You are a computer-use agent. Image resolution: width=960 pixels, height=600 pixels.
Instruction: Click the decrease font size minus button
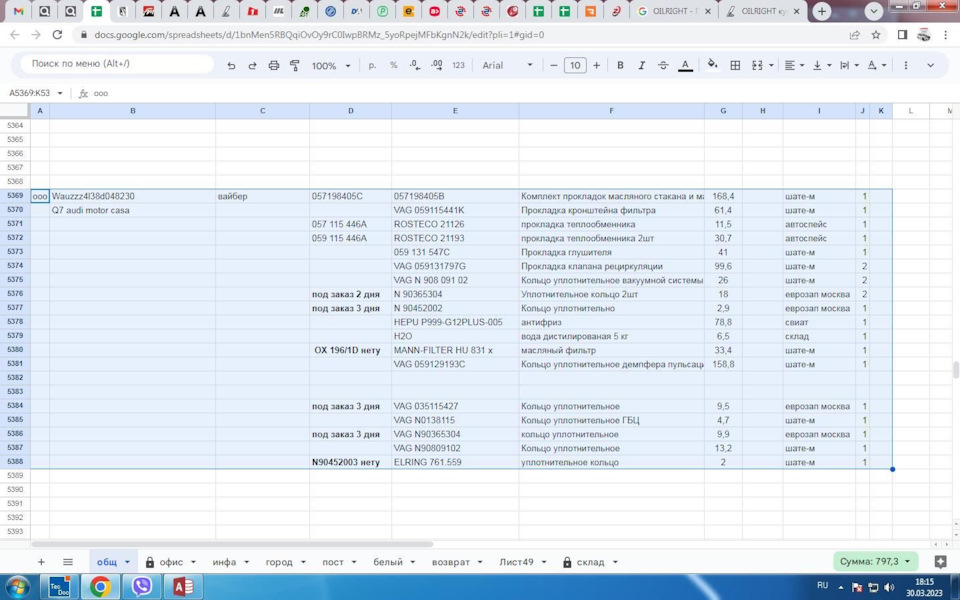click(554, 65)
